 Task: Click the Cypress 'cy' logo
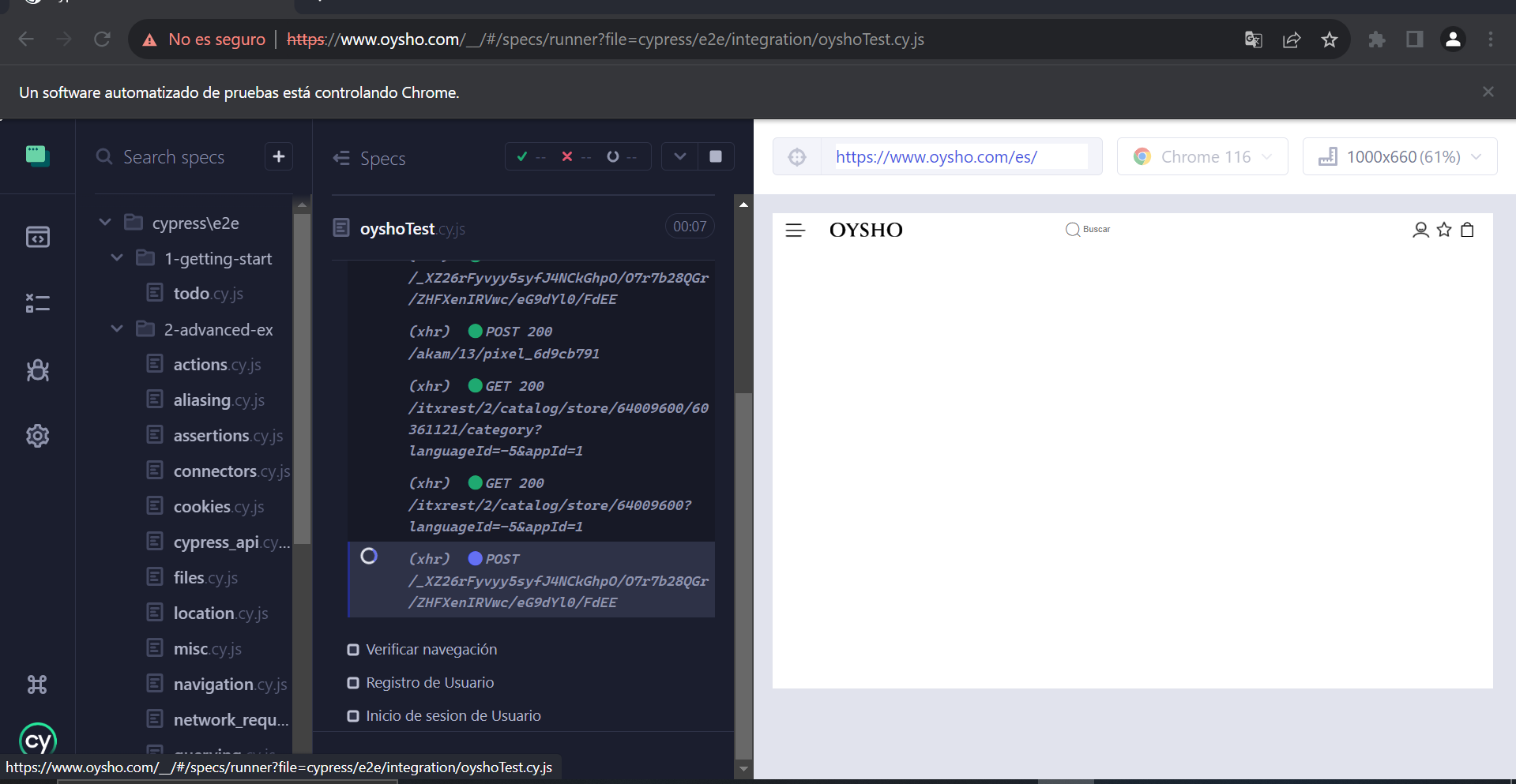pos(38,741)
